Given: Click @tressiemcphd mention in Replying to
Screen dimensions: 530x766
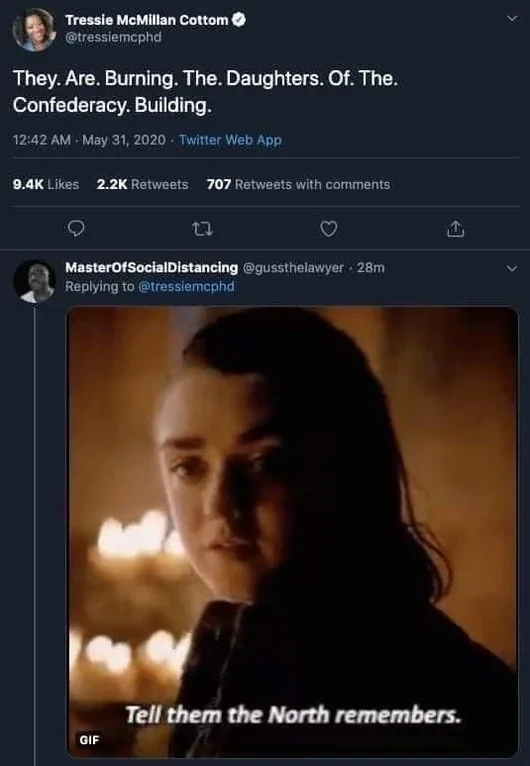Looking at the screenshot, I should point(186,286).
